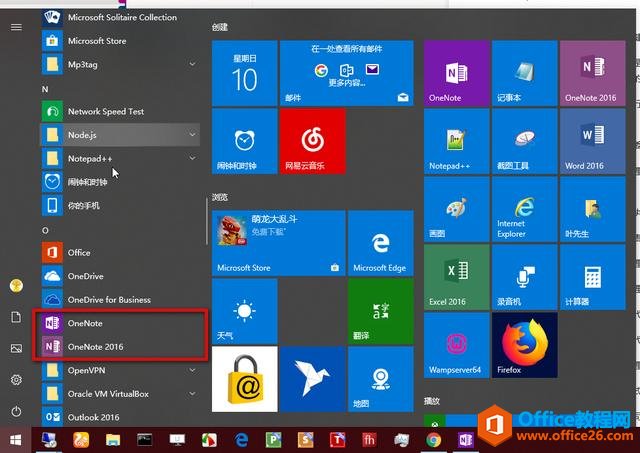Expand the Node.js folder chevron
The width and height of the screenshot is (640, 453).
pyautogui.click(x=192, y=135)
